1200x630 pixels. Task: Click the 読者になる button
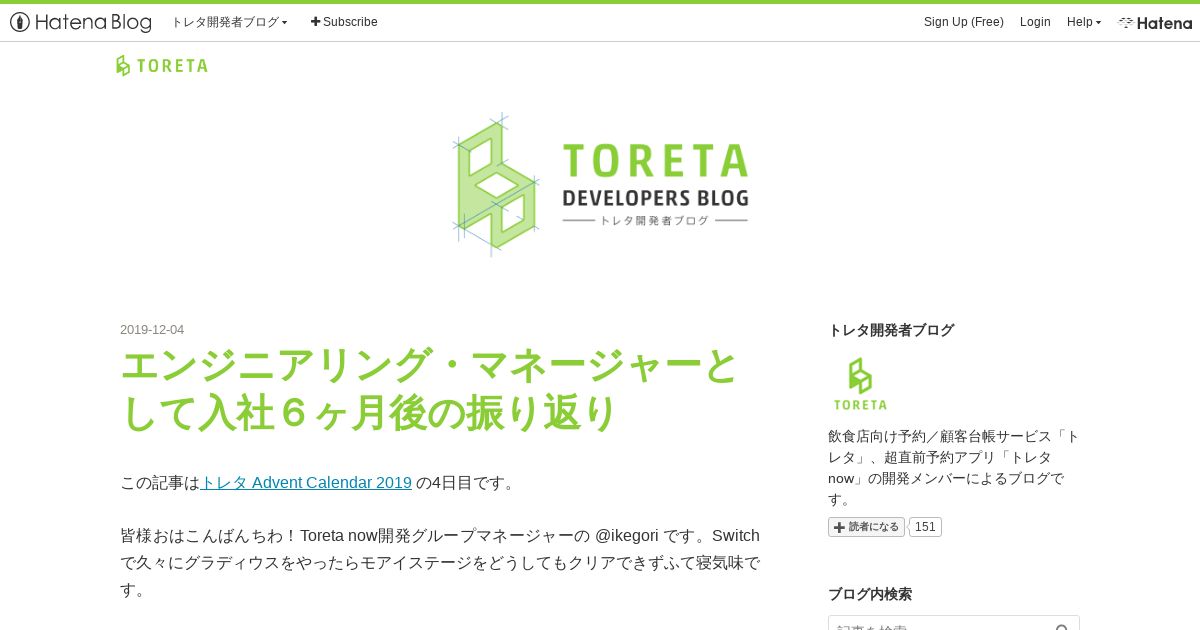[866, 527]
